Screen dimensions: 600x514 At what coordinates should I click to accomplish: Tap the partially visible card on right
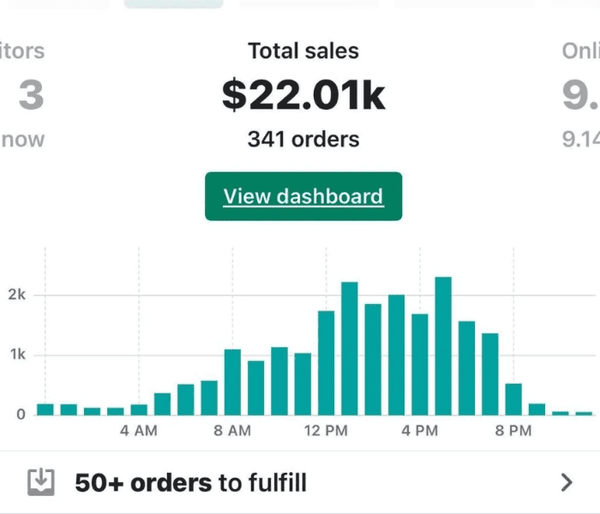[580, 96]
